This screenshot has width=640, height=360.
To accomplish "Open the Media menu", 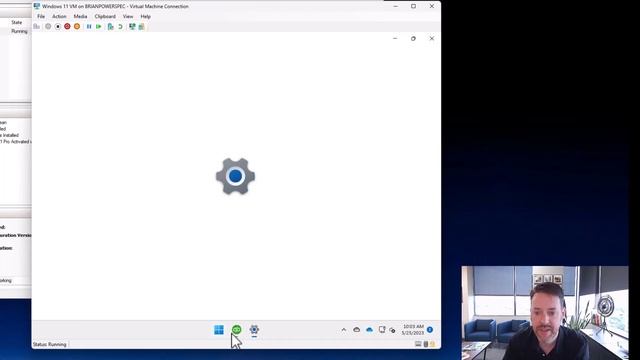I will [80, 16].
